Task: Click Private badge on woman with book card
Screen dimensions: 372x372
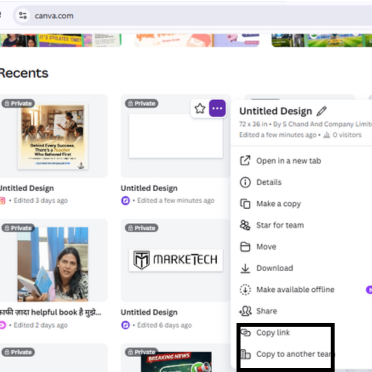Action: click(18, 228)
